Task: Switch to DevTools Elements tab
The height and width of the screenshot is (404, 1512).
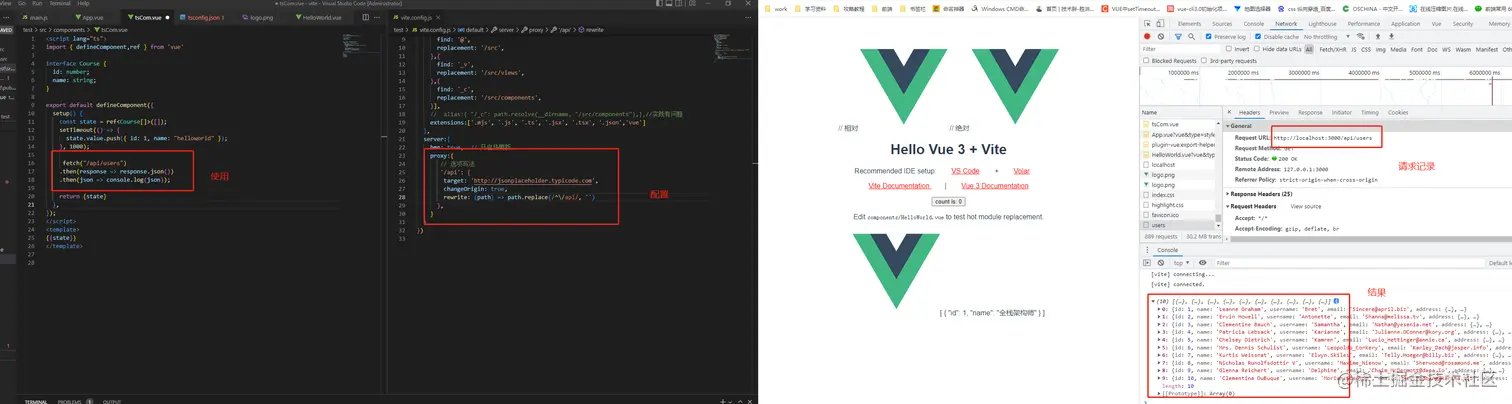Action: click(x=1189, y=24)
